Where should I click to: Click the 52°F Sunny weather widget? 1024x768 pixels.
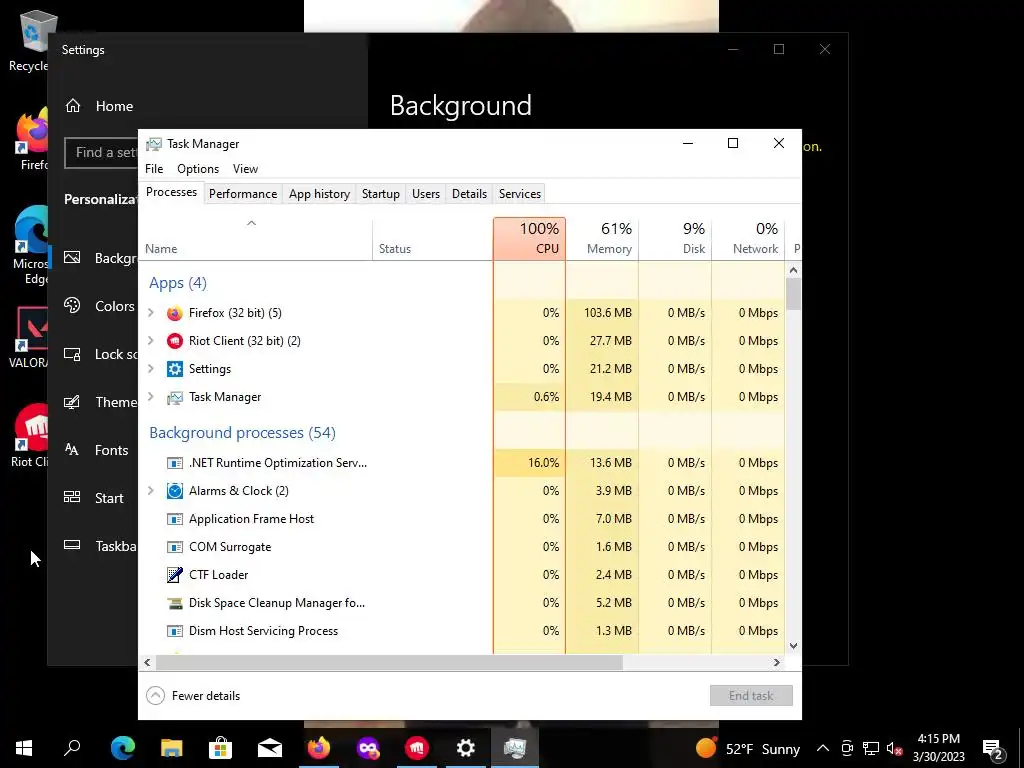click(x=748, y=748)
